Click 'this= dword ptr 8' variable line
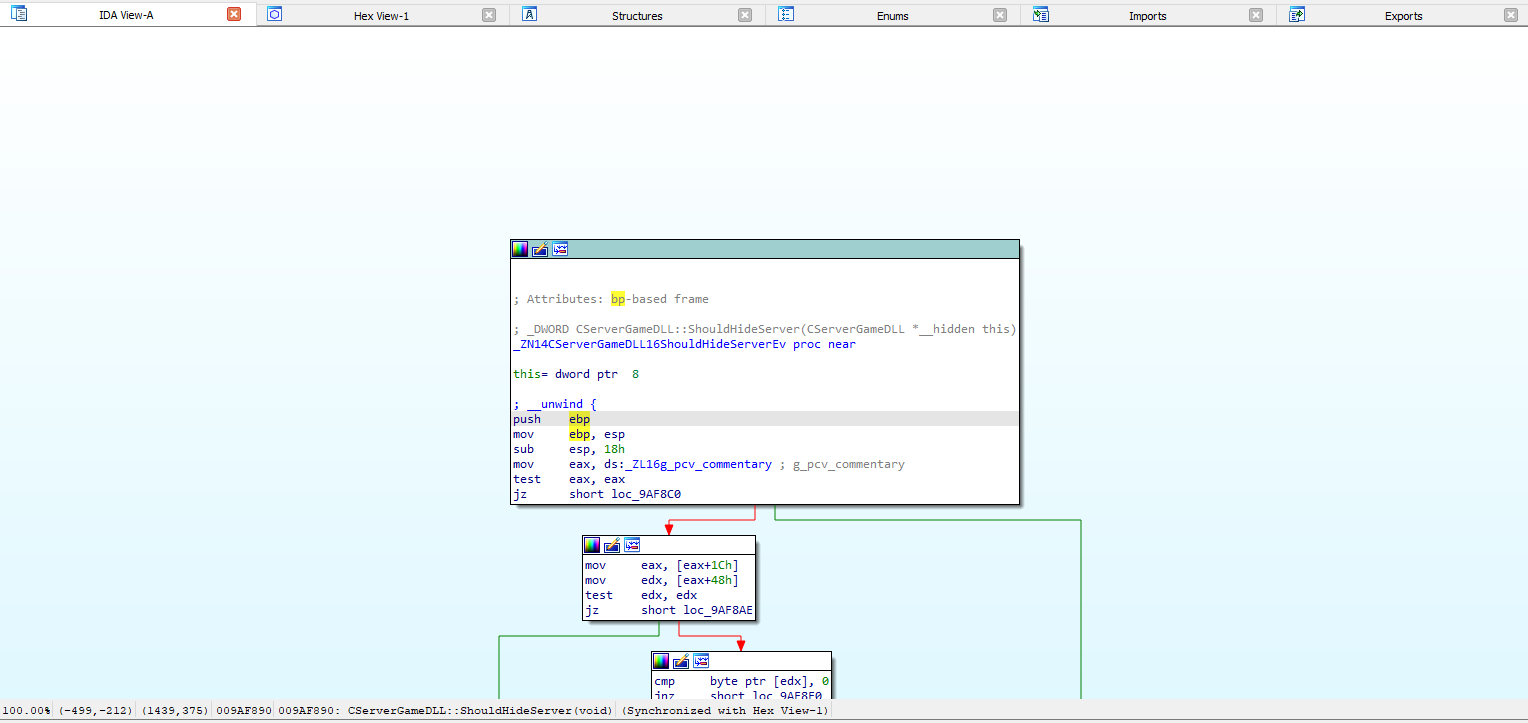The image size is (1528, 723). coord(576,374)
